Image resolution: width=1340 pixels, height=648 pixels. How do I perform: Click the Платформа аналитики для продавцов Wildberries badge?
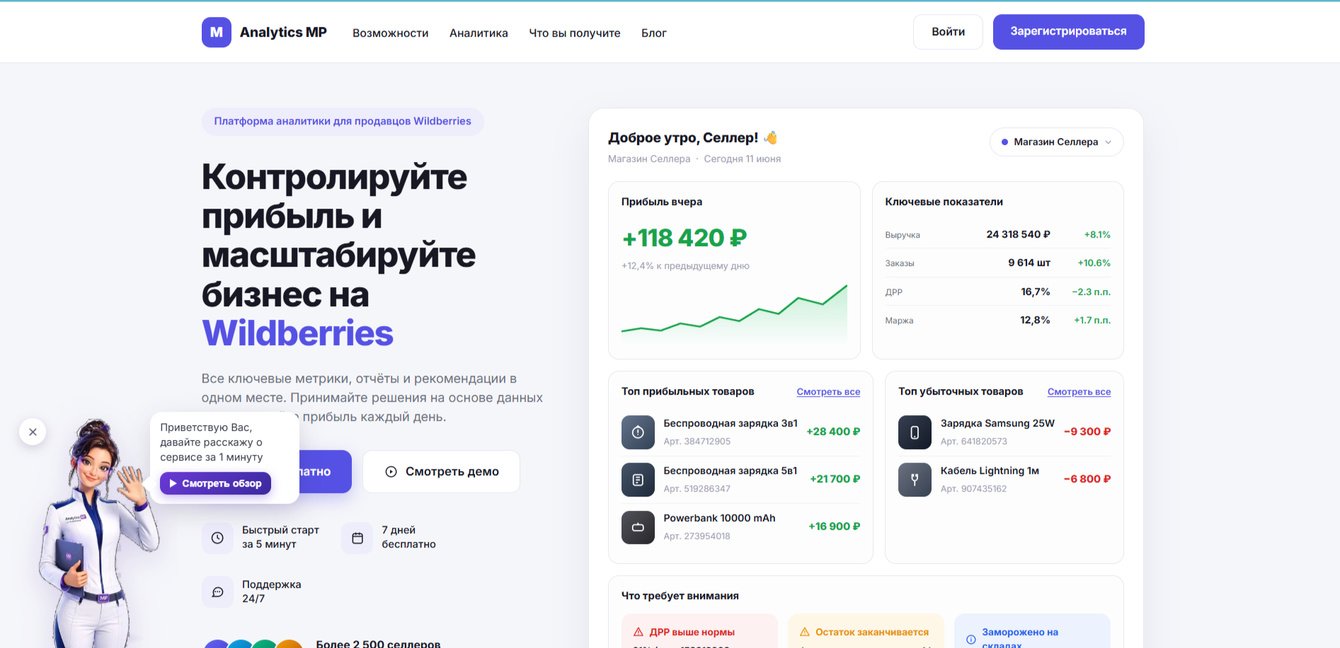coord(343,121)
